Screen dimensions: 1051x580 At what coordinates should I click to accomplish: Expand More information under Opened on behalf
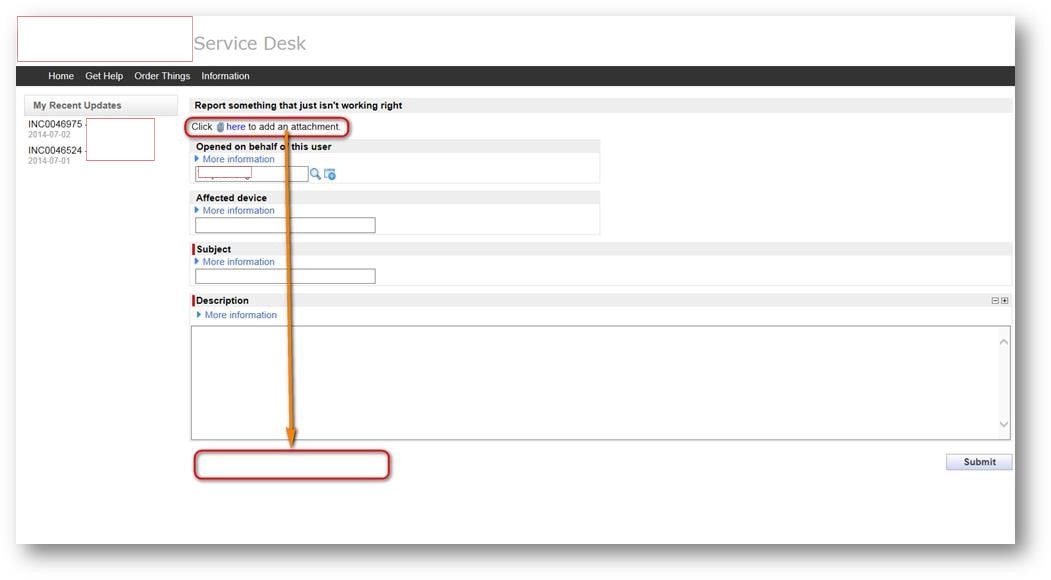tap(236, 158)
